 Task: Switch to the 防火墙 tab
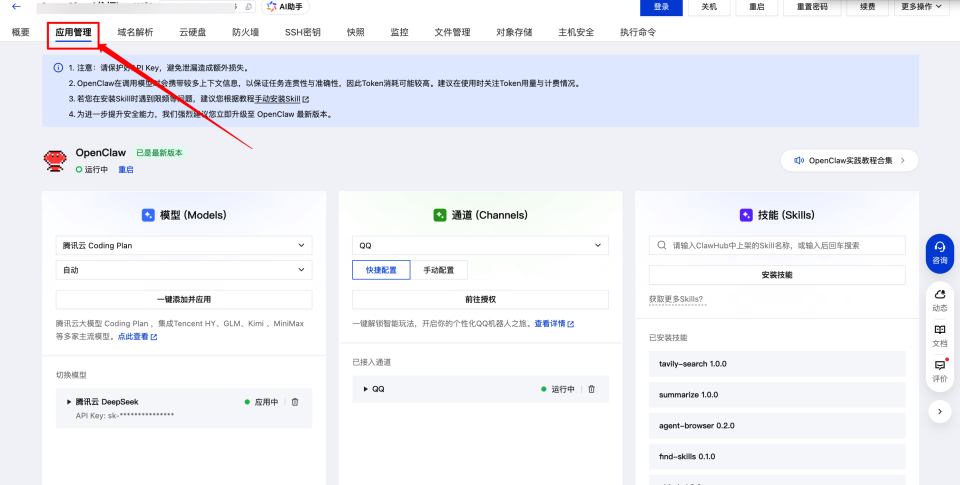246,32
